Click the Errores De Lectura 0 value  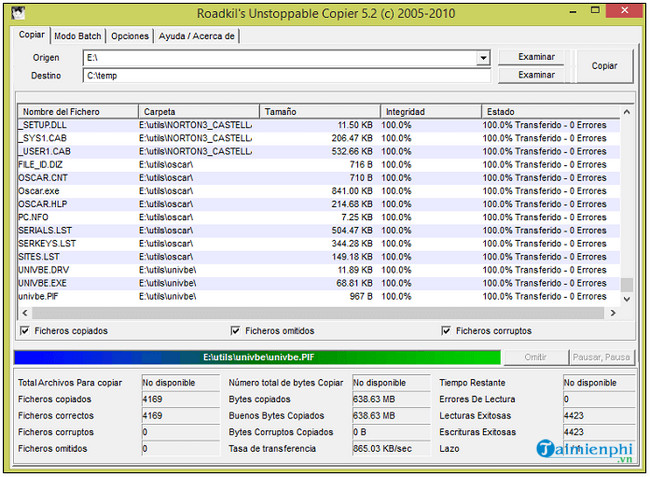(599, 399)
